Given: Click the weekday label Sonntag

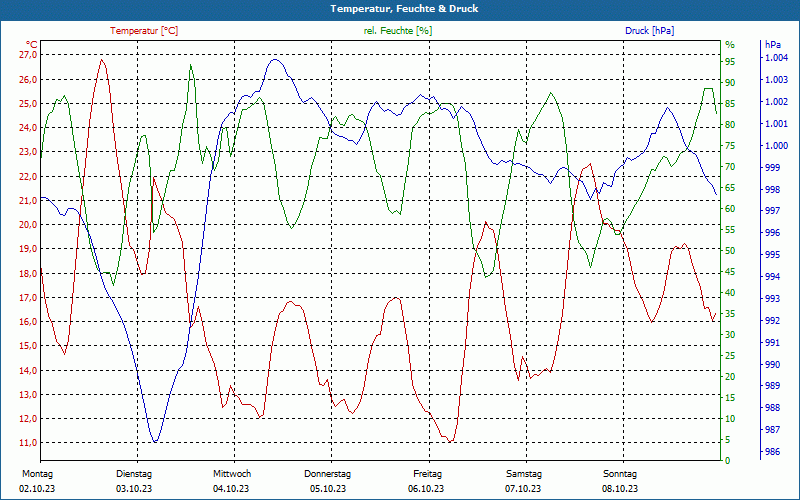Looking at the screenshot, I should pyautogui.click(x=620, y=474).
